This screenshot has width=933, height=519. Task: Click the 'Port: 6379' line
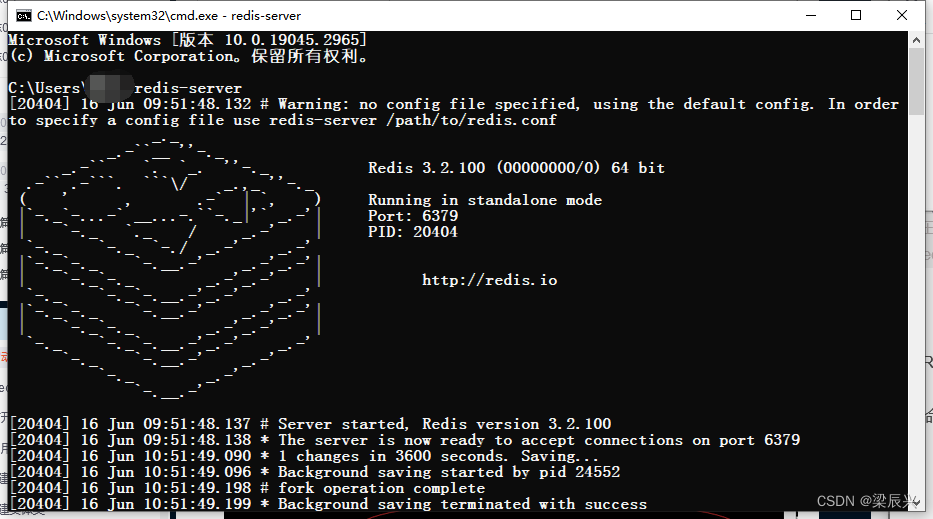[x=413, y=215]
